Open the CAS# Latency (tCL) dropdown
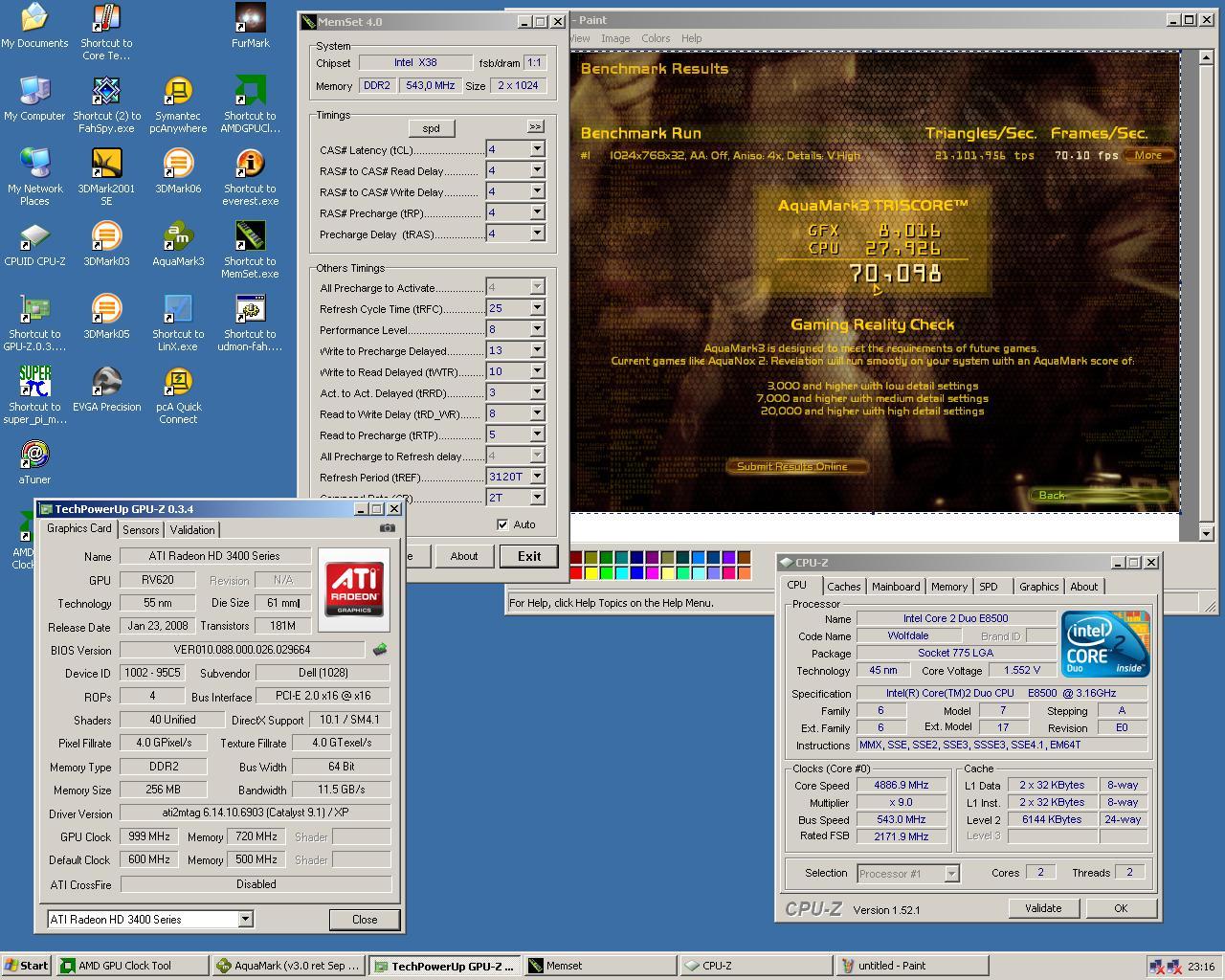1225x980 pixels. click(x=537, y=149)
